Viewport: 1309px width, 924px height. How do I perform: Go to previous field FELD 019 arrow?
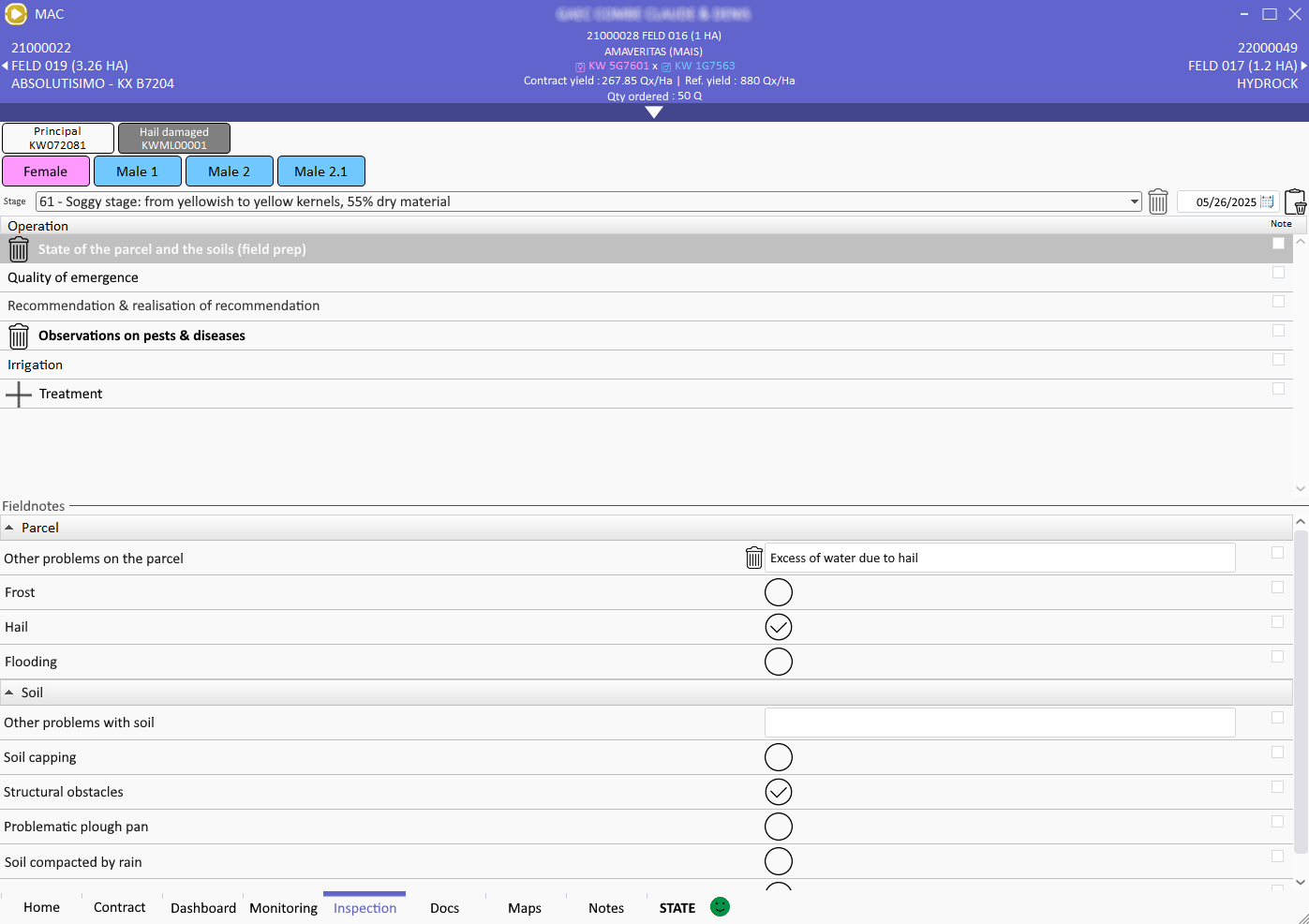pyautogui.click(x=5, y=66)
